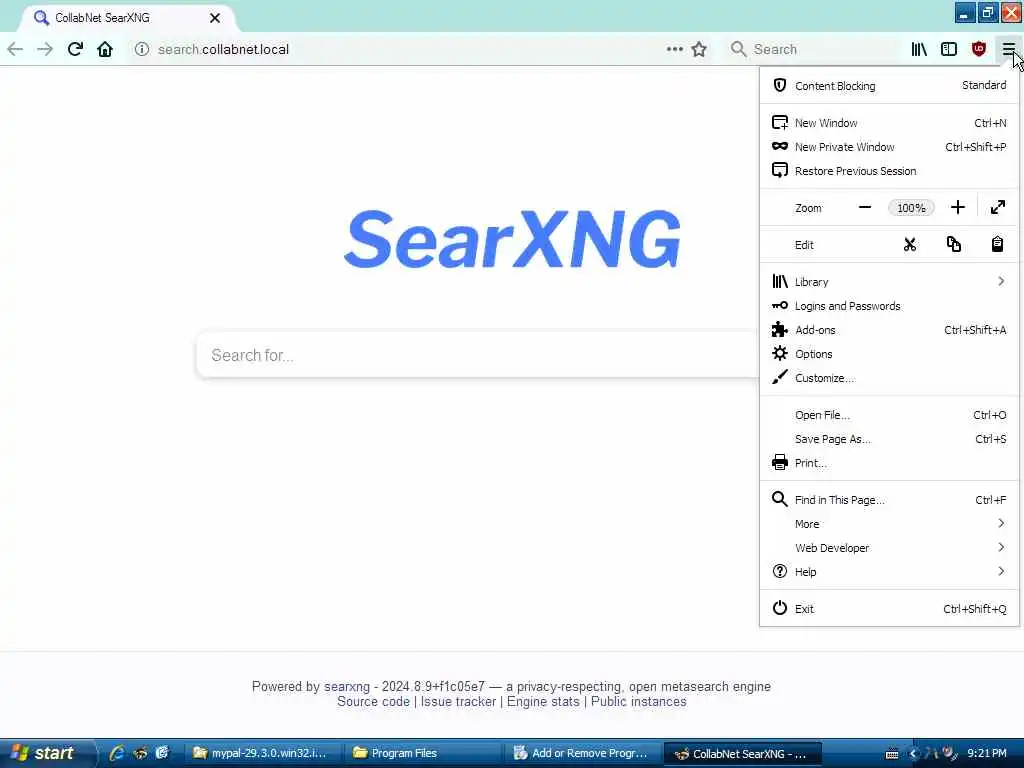Select Find in This Page...
1024x768 pixels.
[x=889, y=500]
